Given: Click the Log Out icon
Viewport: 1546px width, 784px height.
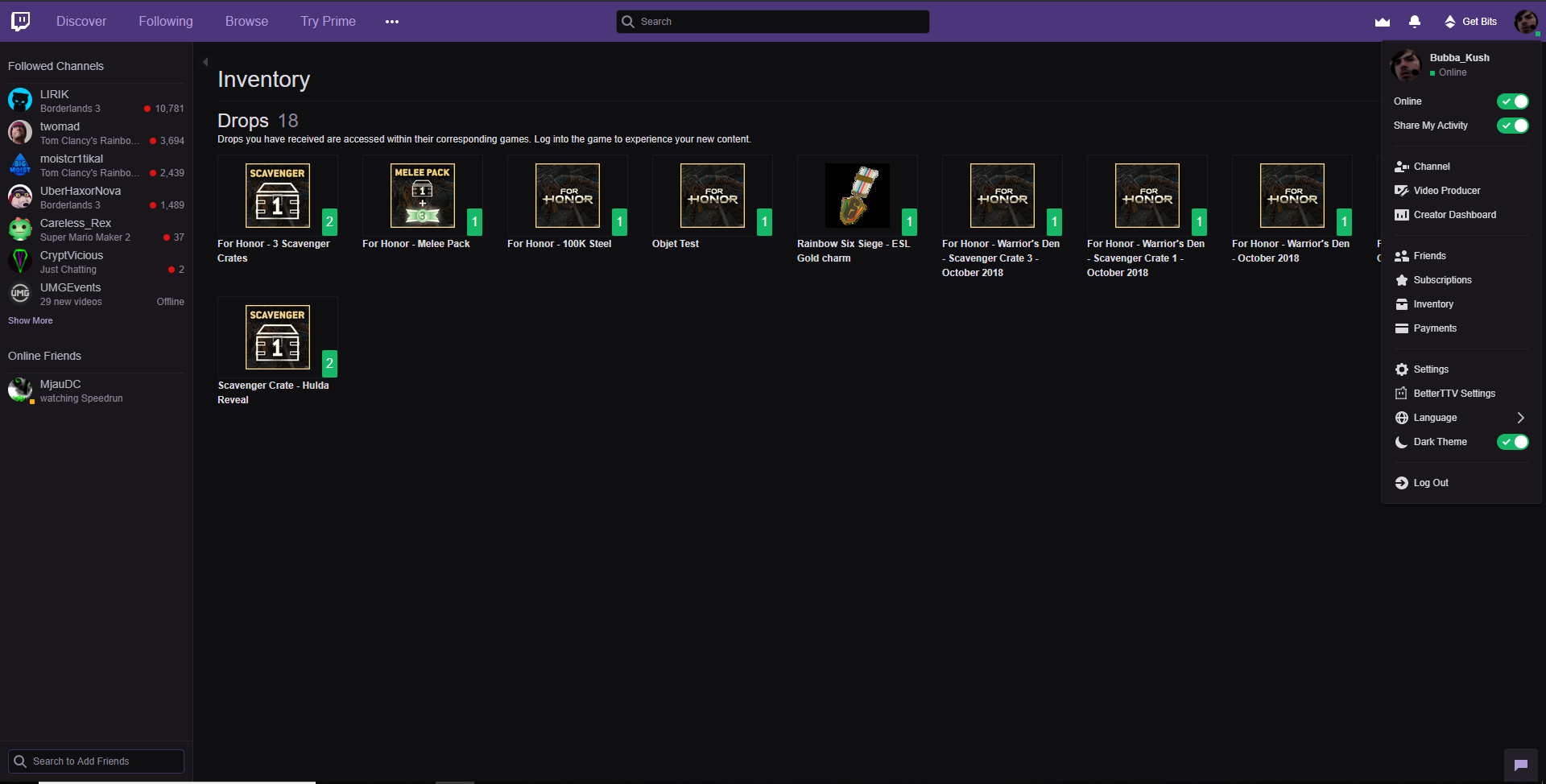Looking at the screenshot, I should (1402, 483).
